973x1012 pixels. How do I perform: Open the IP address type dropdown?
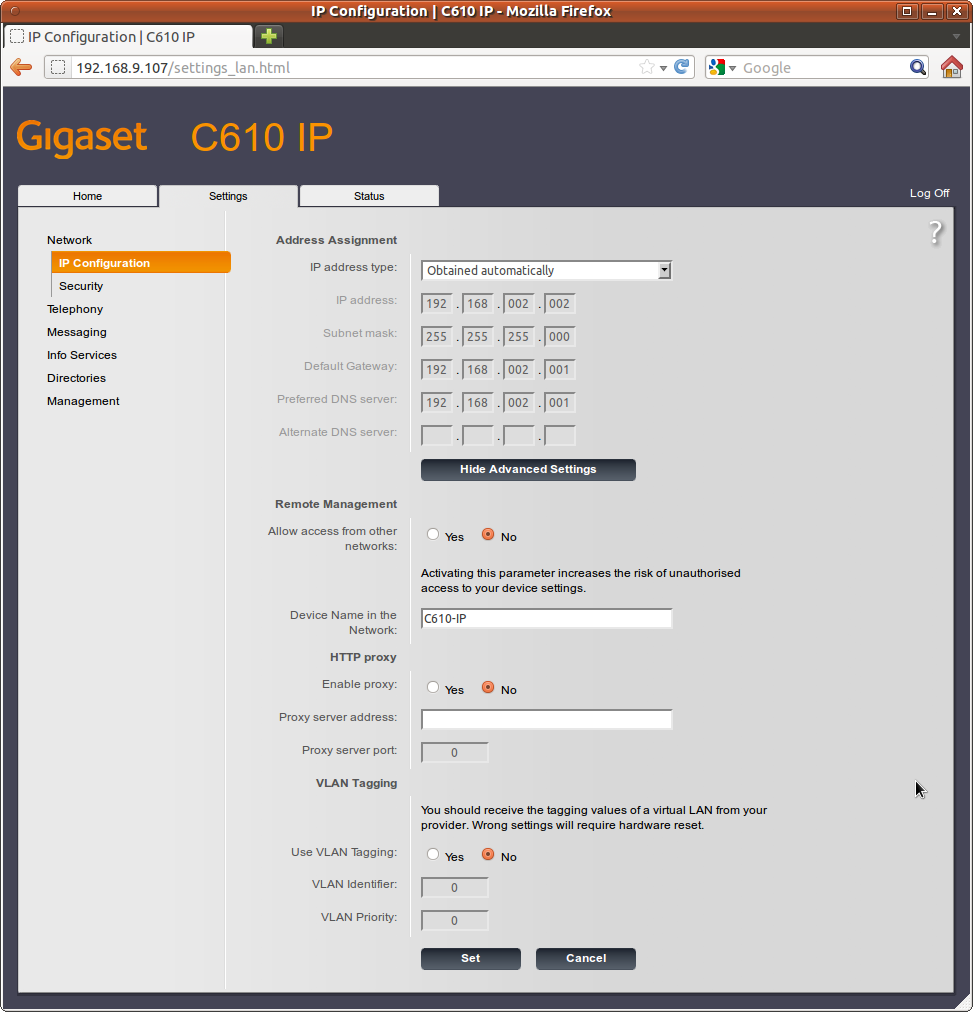coord(546,270)
